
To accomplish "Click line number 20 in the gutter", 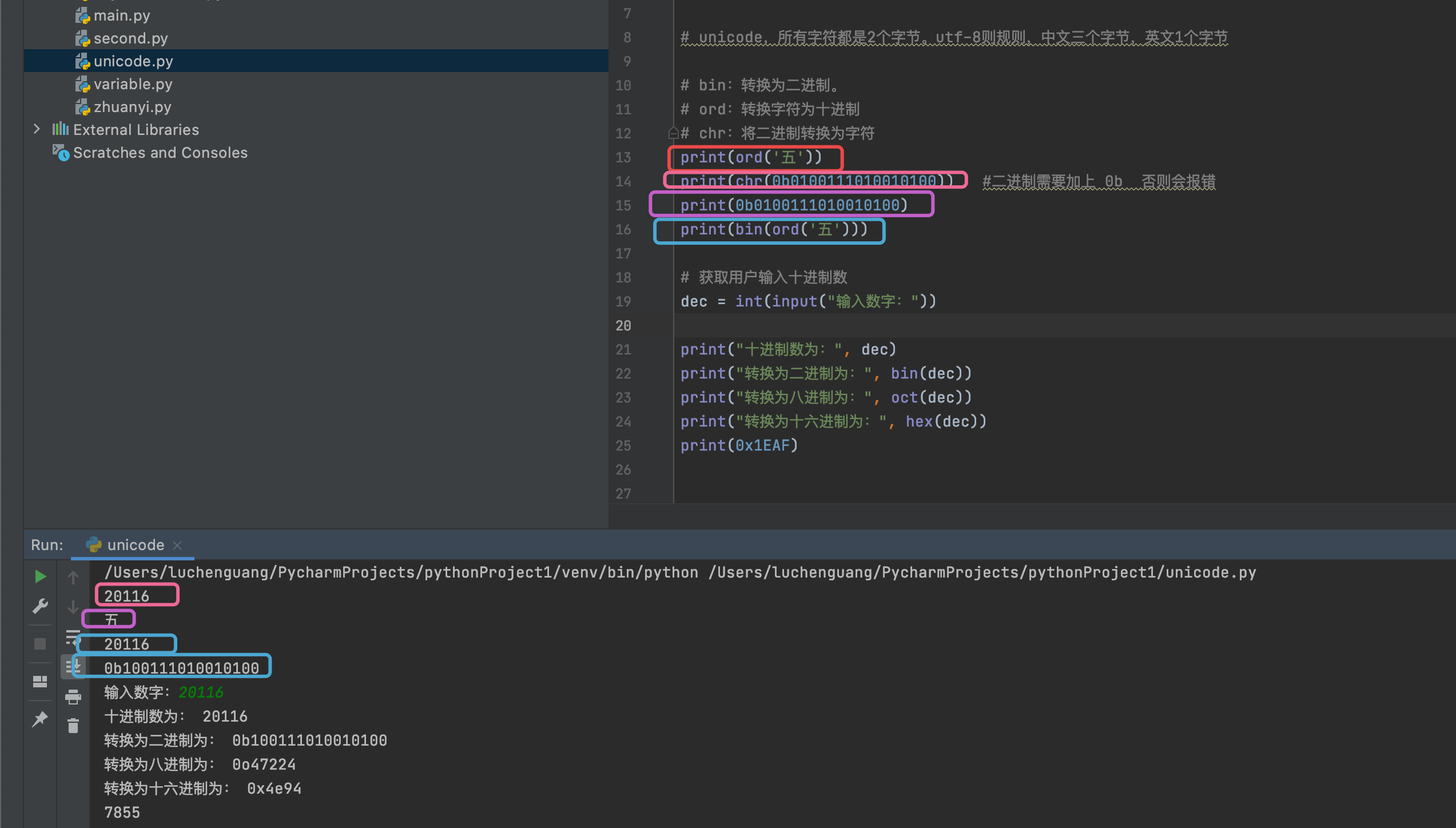I will (623, 325).
